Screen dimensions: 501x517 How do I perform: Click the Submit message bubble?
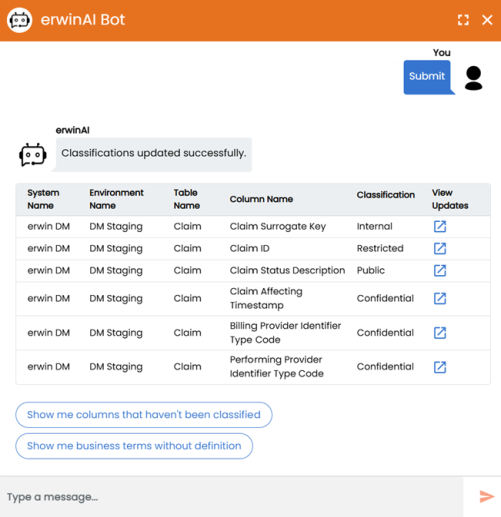(x=428, y=77)
